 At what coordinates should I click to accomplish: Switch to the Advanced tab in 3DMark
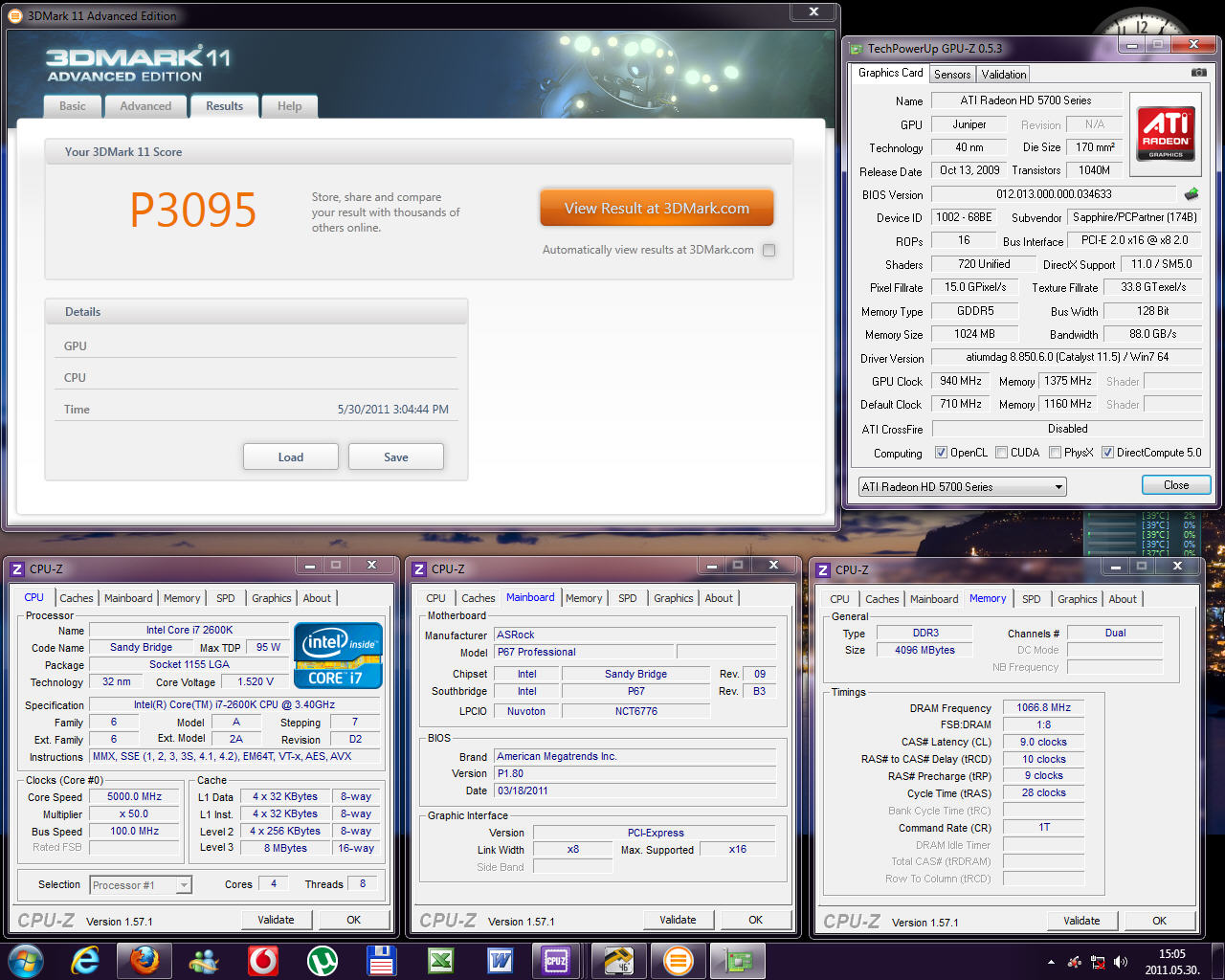coord(145,106)
